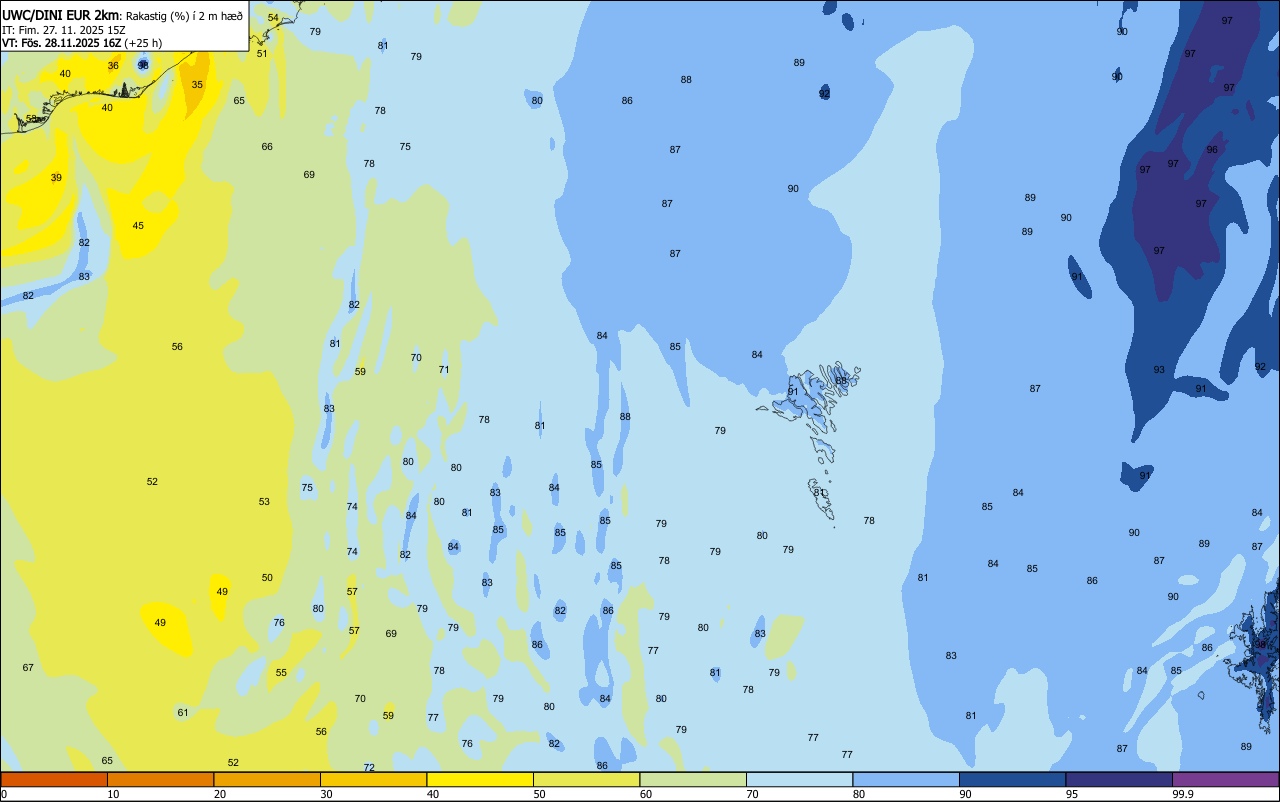1280x802 pixels.
Task: Select the 'Rakastig (%) í 2 m hæð' label
Action: click(x=184, y=17)
